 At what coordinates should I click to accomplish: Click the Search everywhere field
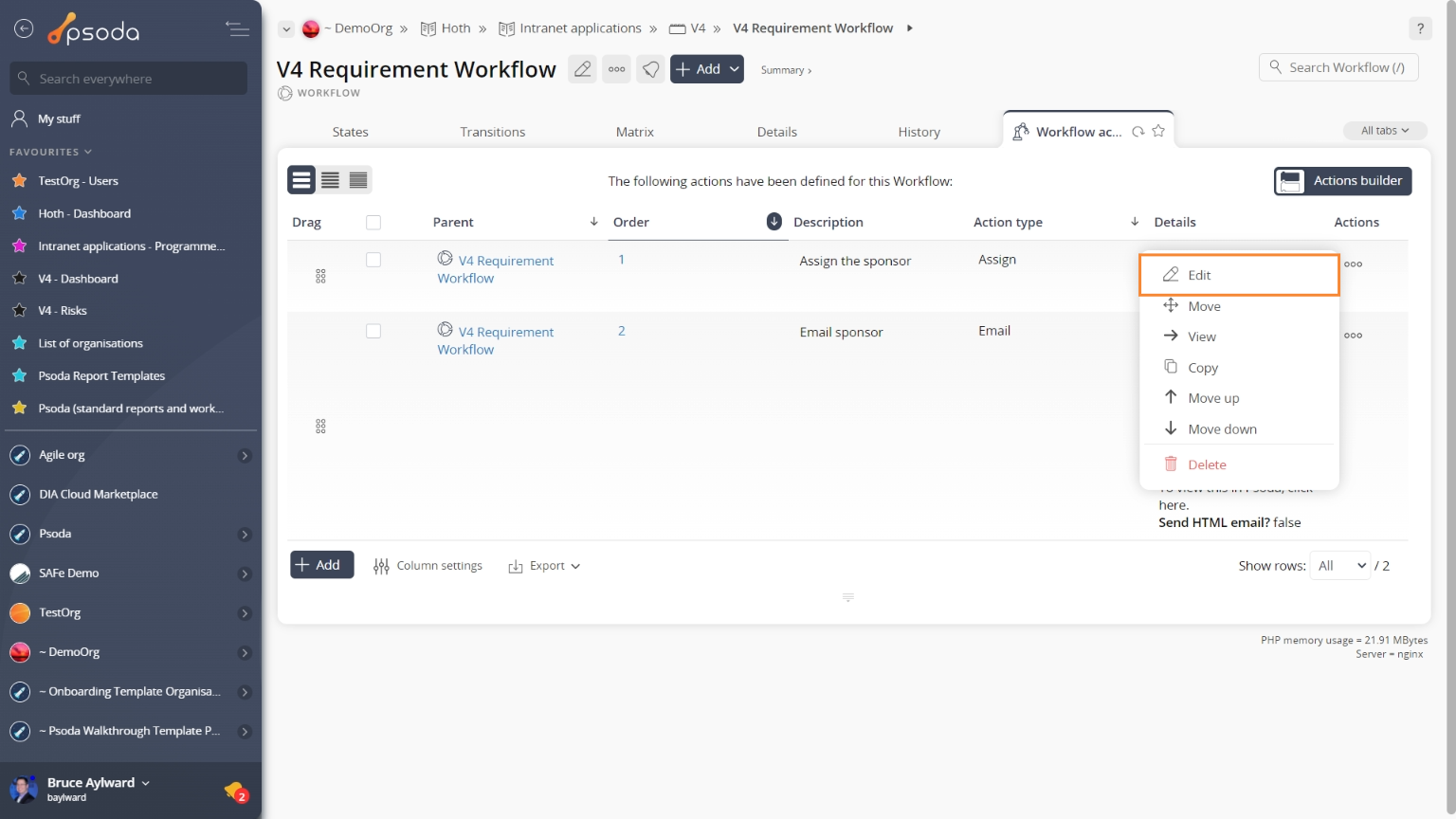129,79
